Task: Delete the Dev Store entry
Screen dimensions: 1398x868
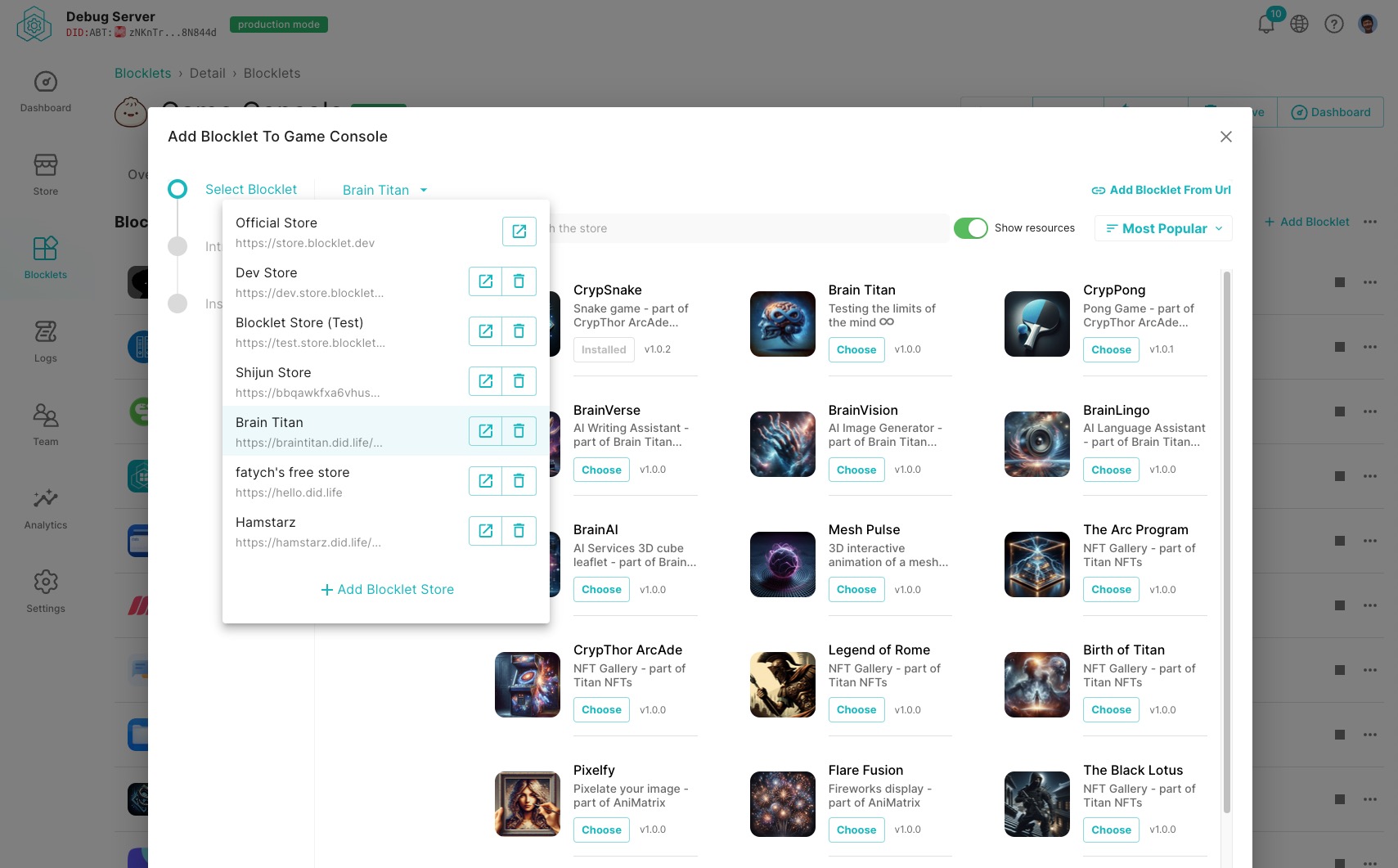Action: [519, 281]
